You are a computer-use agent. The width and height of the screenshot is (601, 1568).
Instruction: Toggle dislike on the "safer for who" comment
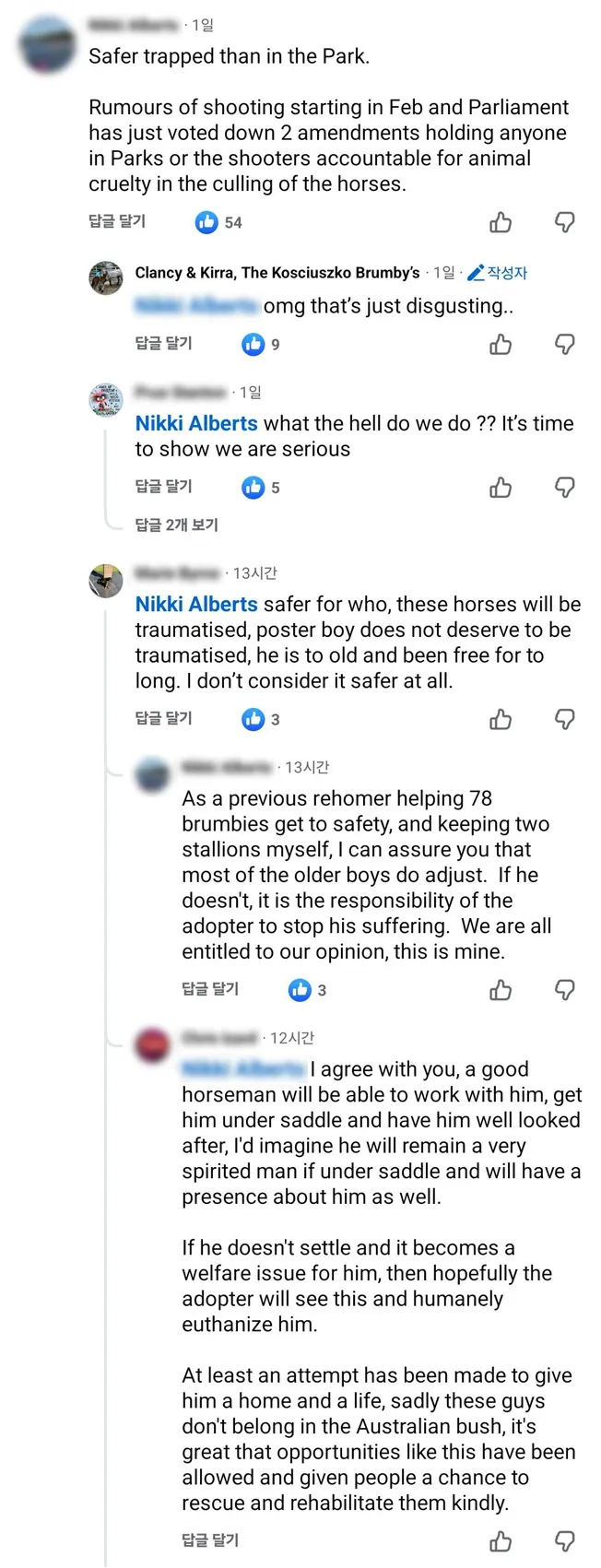click(x=564, y=720)
